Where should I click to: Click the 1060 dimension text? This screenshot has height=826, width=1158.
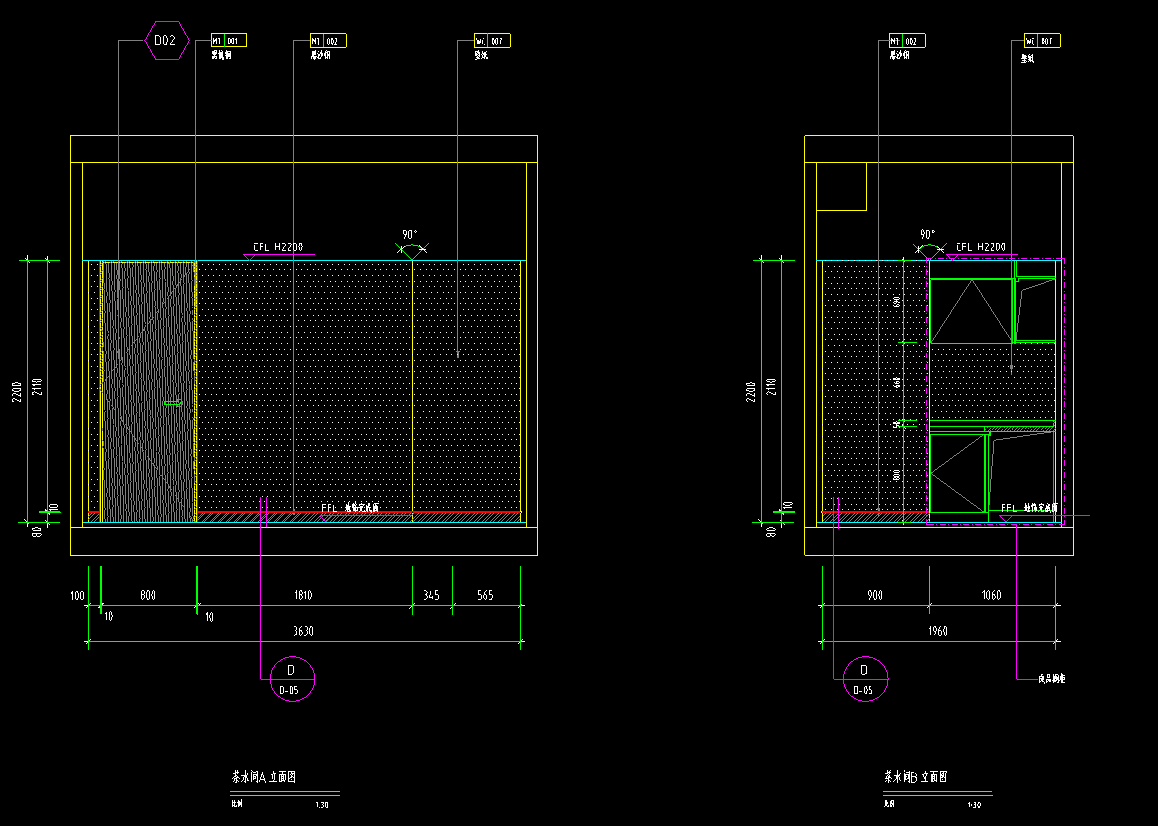991,595
